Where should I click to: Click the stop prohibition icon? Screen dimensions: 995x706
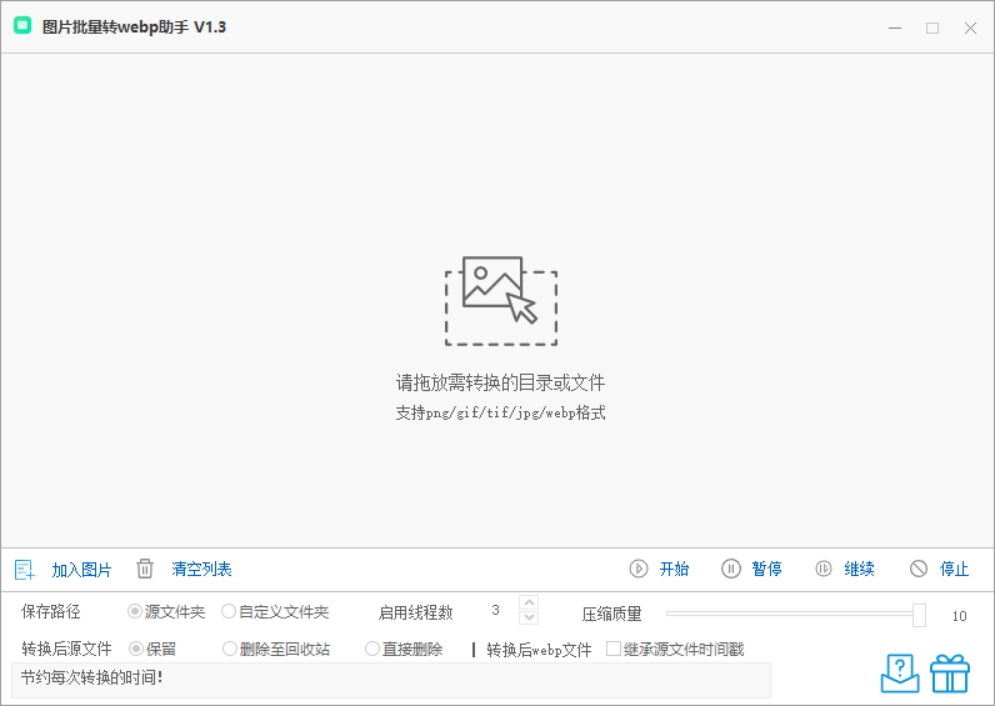coord(918,568)
